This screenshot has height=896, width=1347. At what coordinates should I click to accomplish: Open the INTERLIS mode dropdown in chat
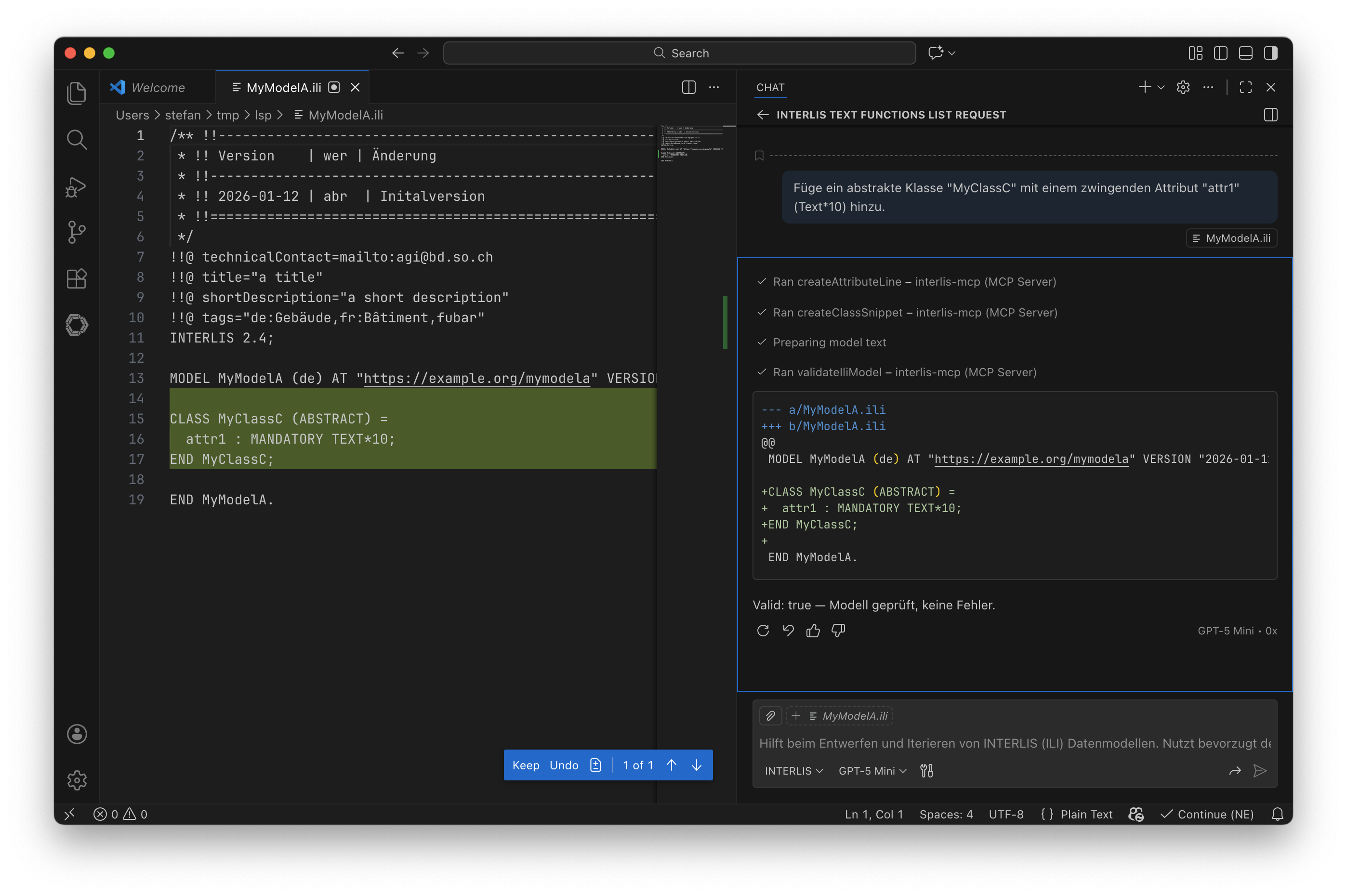pos(793,771)
